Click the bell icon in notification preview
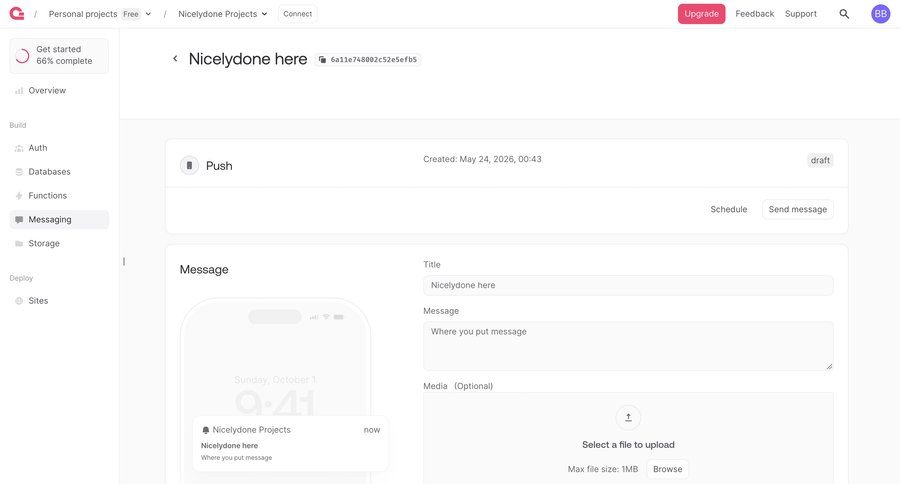The image size is (900, 484). [x=205, y=430]
